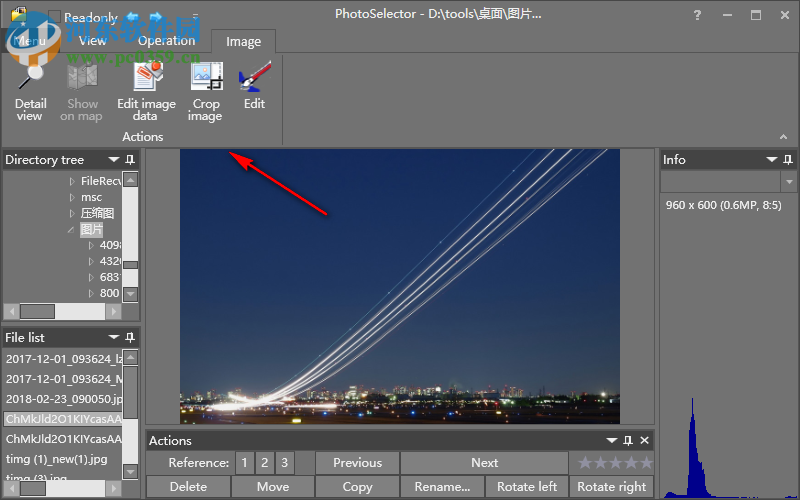Image resolution: width=800 pixels, height=500 pixels.
Task: Click the Move button
Action: pos(273,487)
